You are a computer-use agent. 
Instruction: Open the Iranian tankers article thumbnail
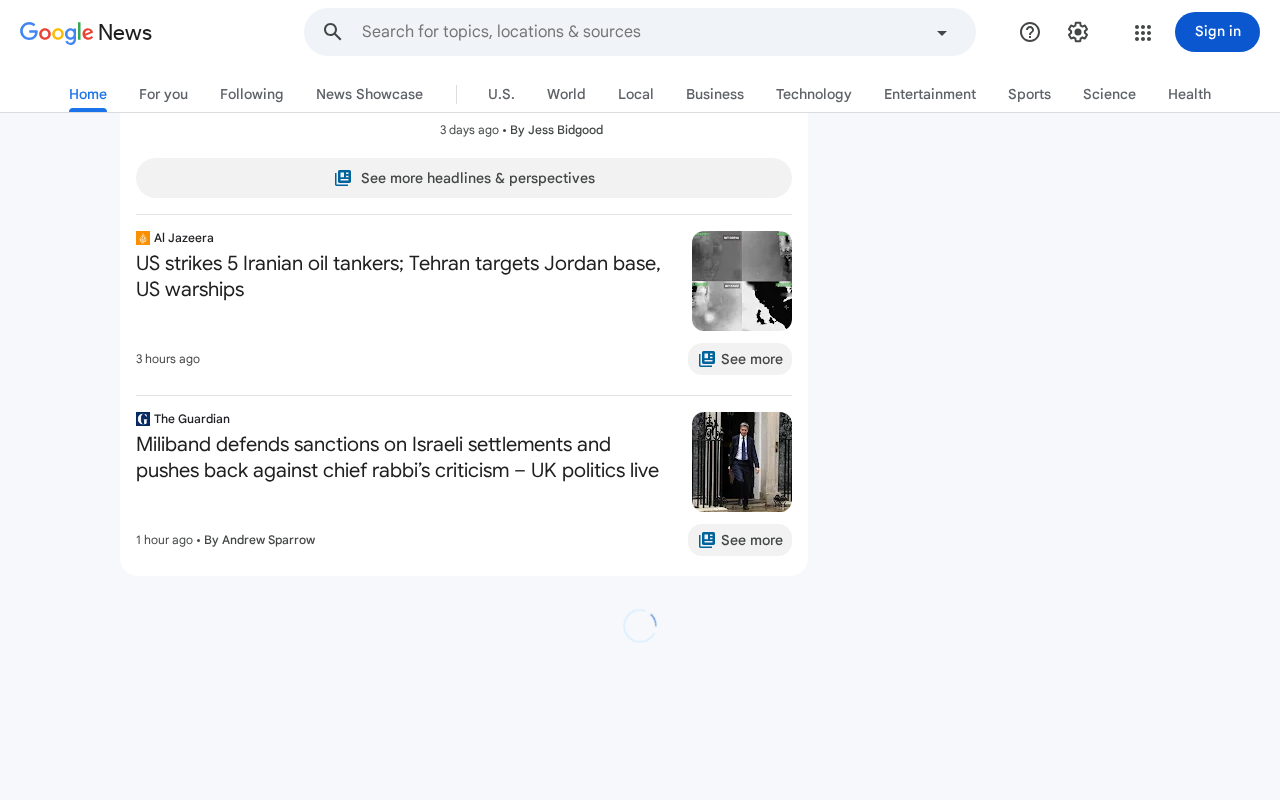[x=742, y=281]
